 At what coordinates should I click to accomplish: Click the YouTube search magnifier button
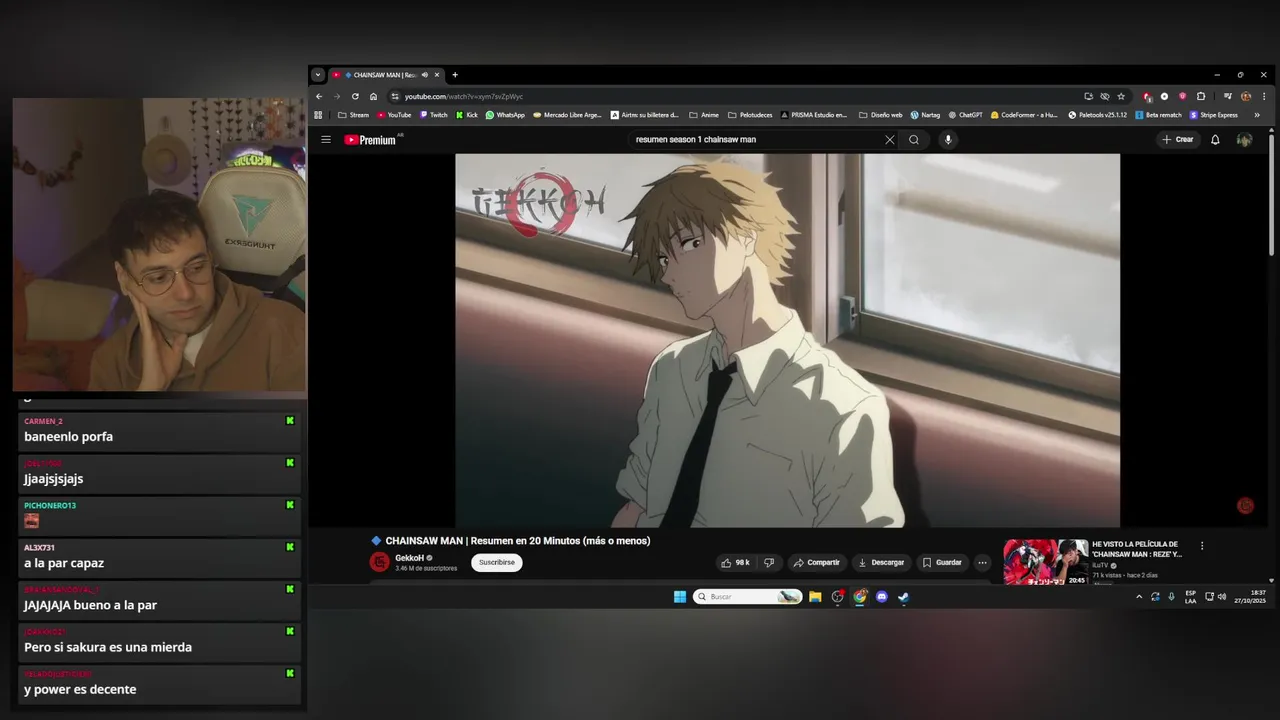click(914, 140)
